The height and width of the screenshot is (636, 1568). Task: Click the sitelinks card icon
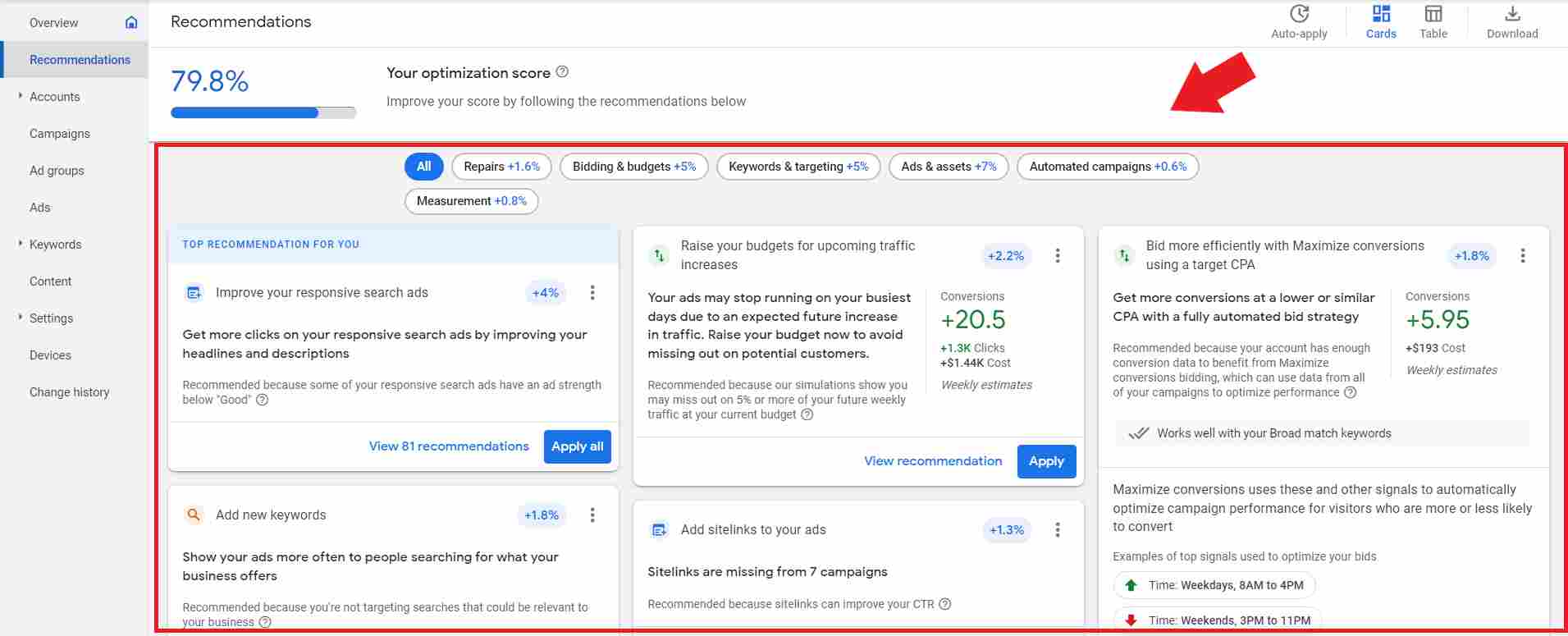pyautogui.click(x=659, y=530)
